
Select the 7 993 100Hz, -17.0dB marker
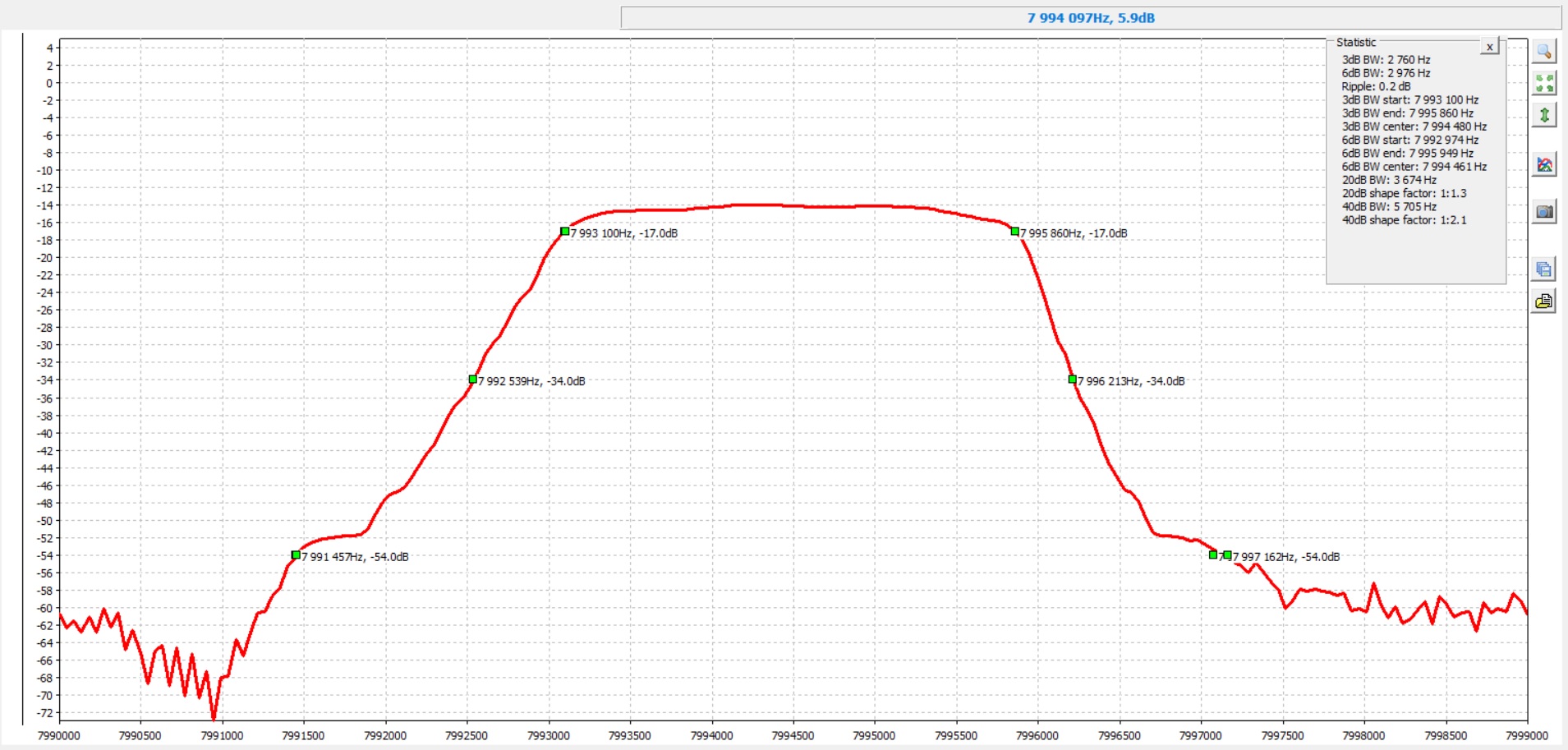tap(565, 232)
